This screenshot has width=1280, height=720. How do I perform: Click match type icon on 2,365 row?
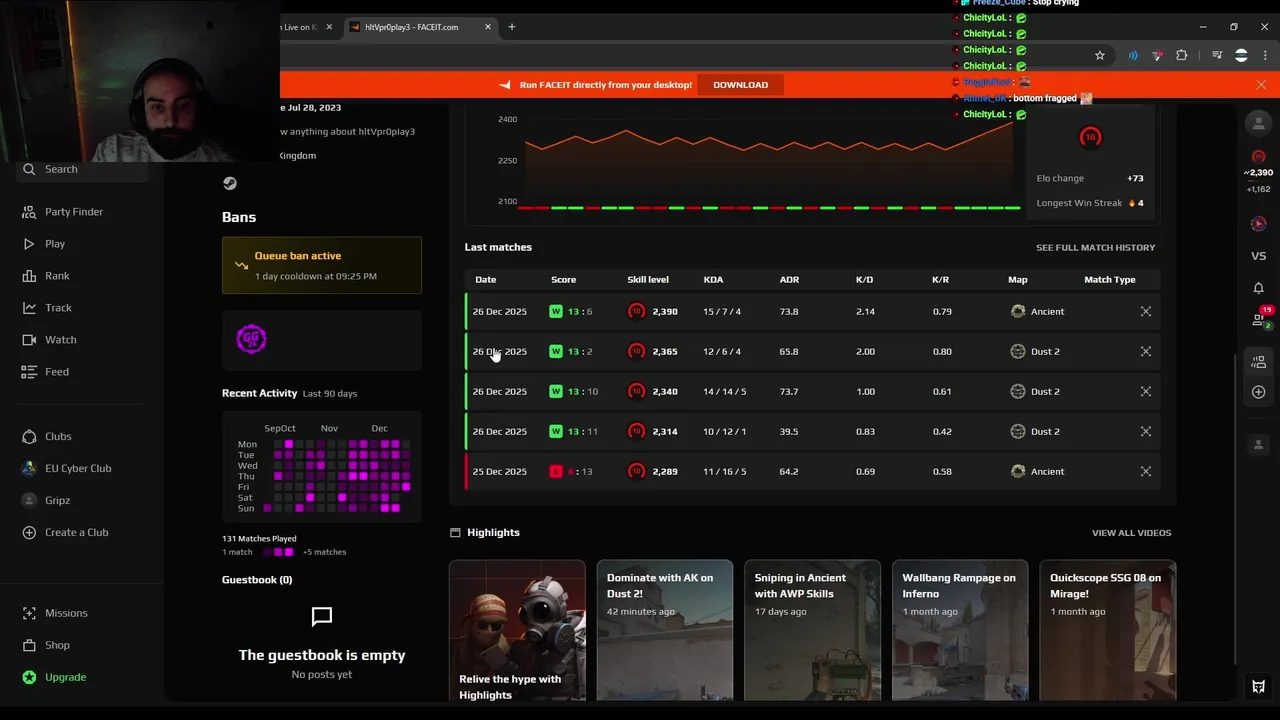click(x=1146, y=352)
